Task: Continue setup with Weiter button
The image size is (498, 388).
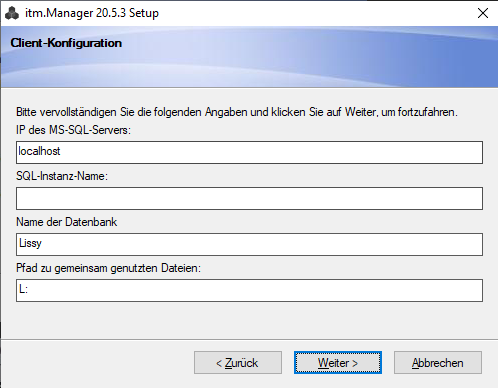Action: click(x=338, y=362)
